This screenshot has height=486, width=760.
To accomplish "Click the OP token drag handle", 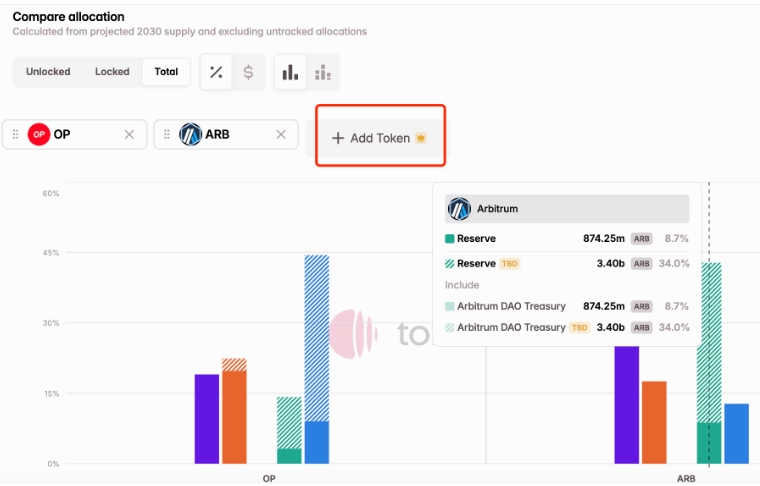I will click(x=16, y=134).
